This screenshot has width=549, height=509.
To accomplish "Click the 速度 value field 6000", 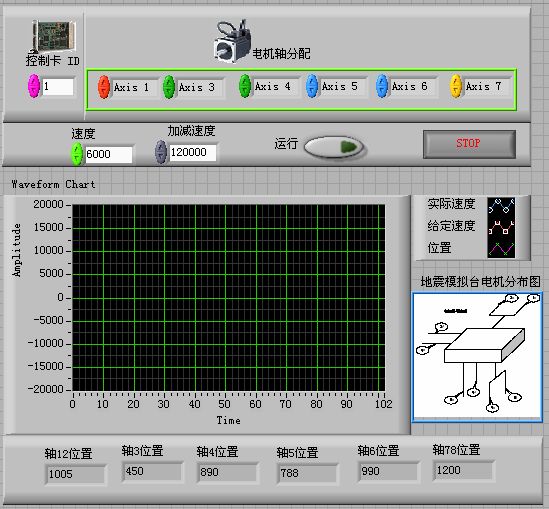I will click(x=109, y=154).
